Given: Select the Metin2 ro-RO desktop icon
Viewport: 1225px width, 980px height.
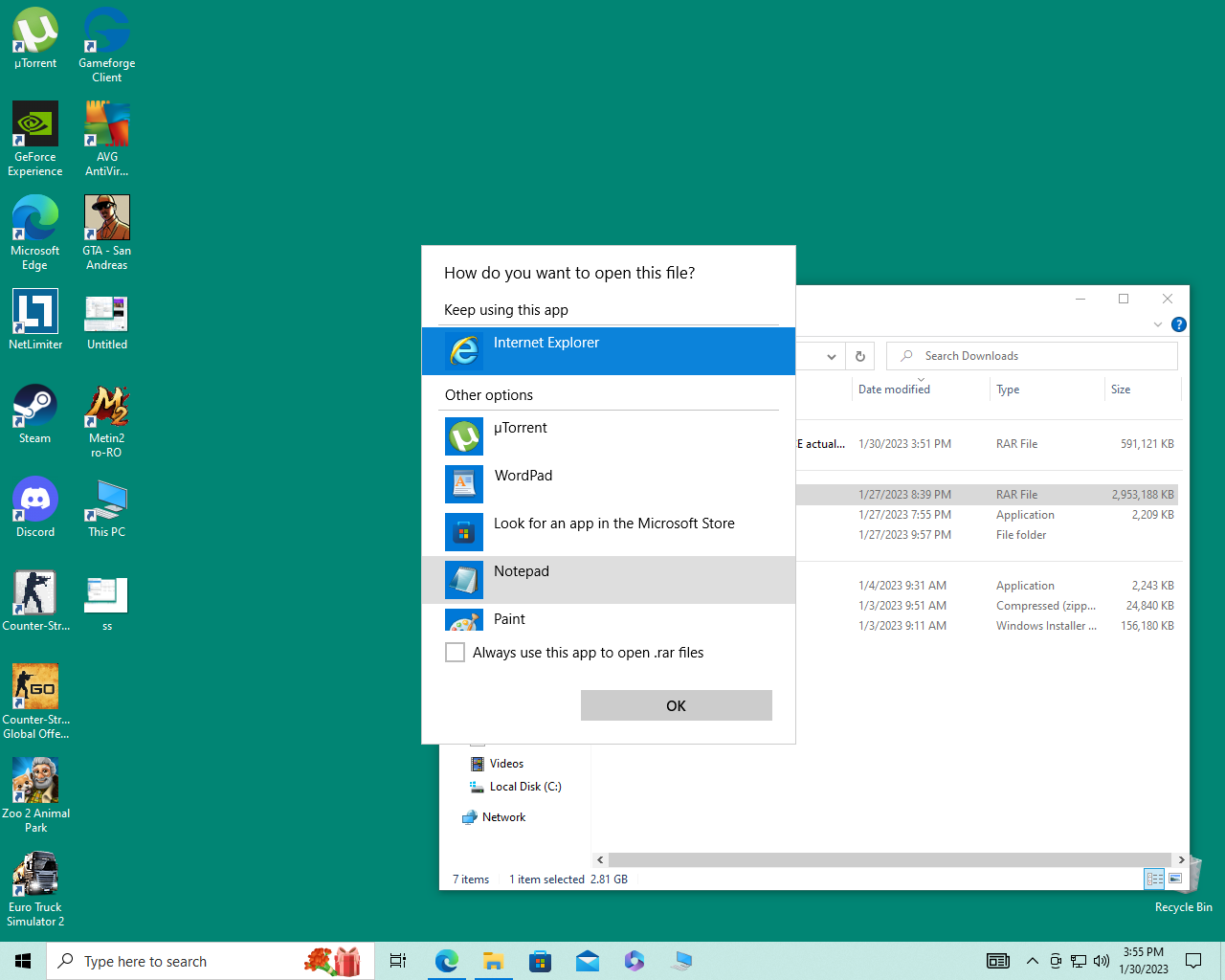Looking at the screenshot, I should click(107, 421).
